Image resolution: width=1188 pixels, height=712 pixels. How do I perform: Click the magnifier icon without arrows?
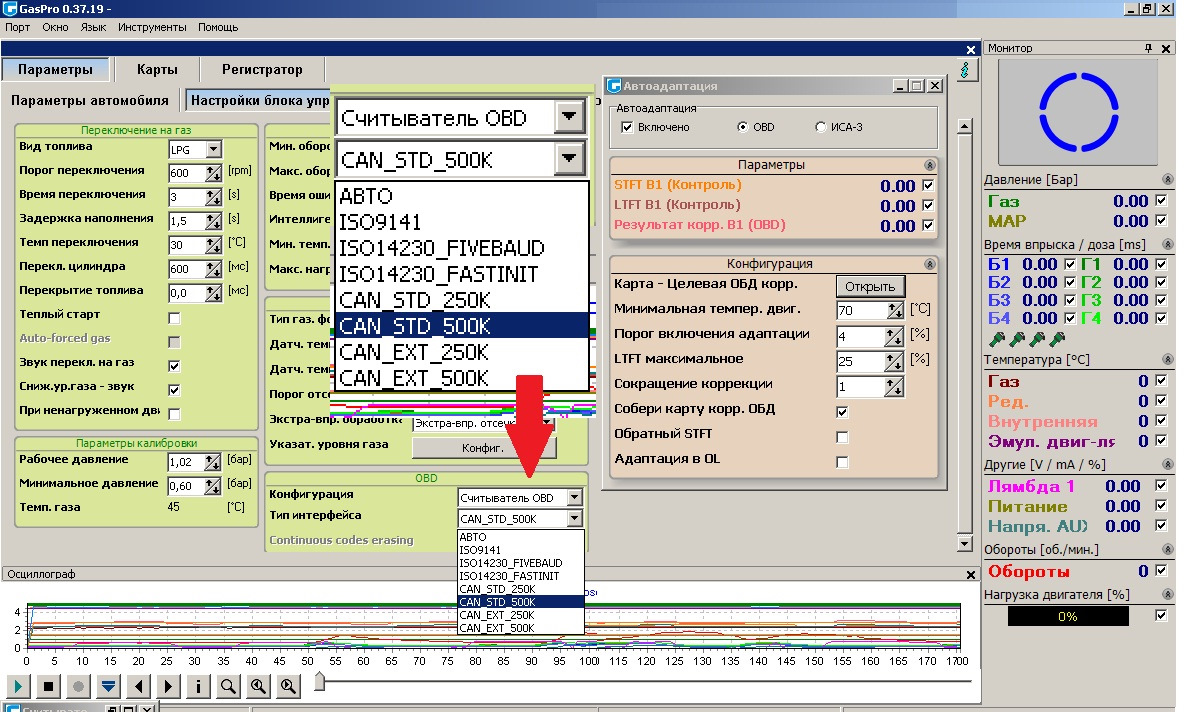(x=228, y=686)
